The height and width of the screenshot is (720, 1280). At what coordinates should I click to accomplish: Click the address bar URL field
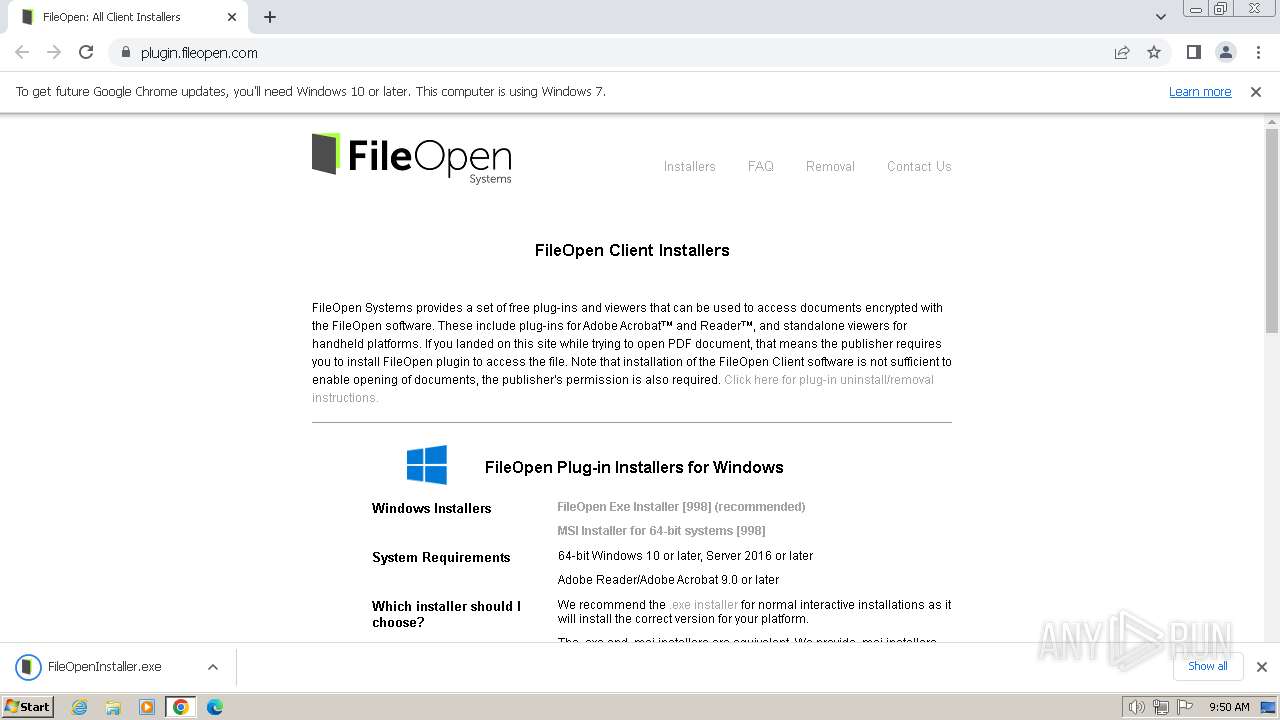click(x=610, y=53)
